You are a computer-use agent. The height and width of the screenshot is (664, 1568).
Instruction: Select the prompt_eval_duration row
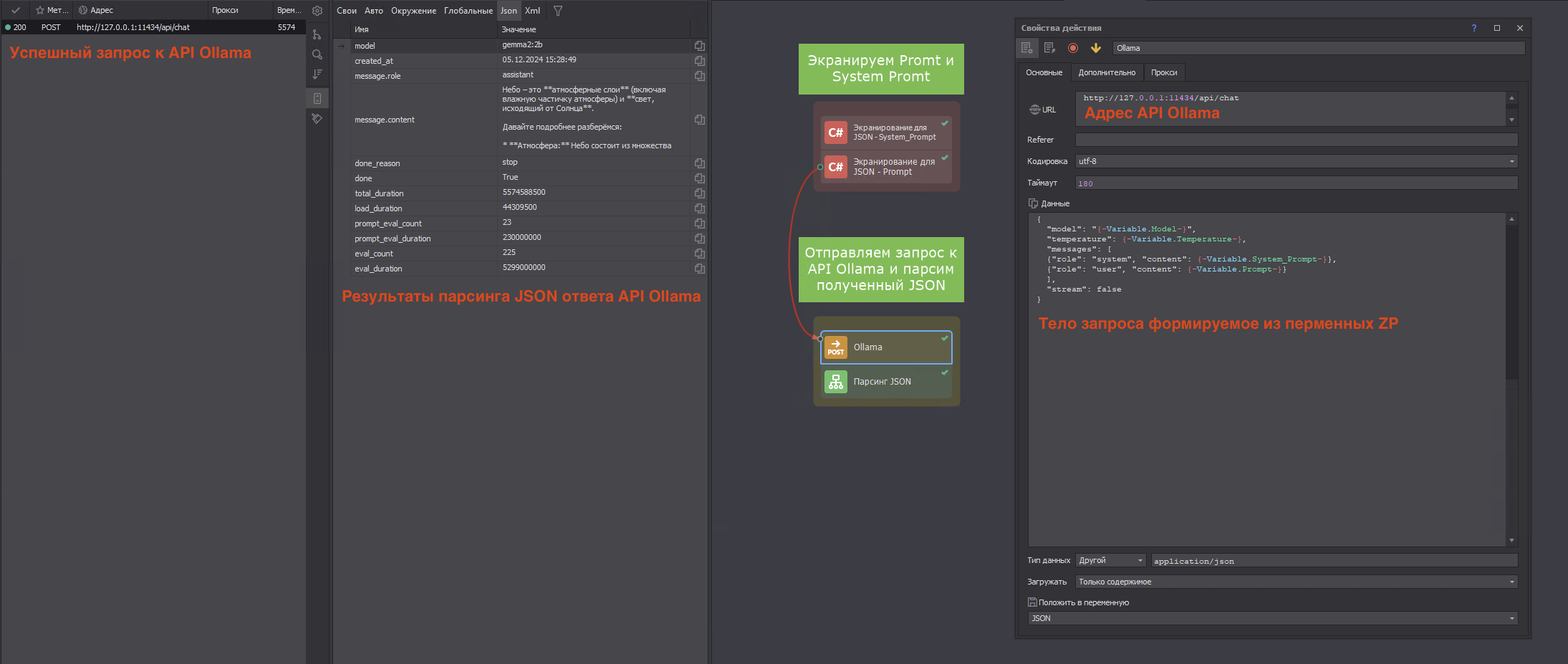521,239
